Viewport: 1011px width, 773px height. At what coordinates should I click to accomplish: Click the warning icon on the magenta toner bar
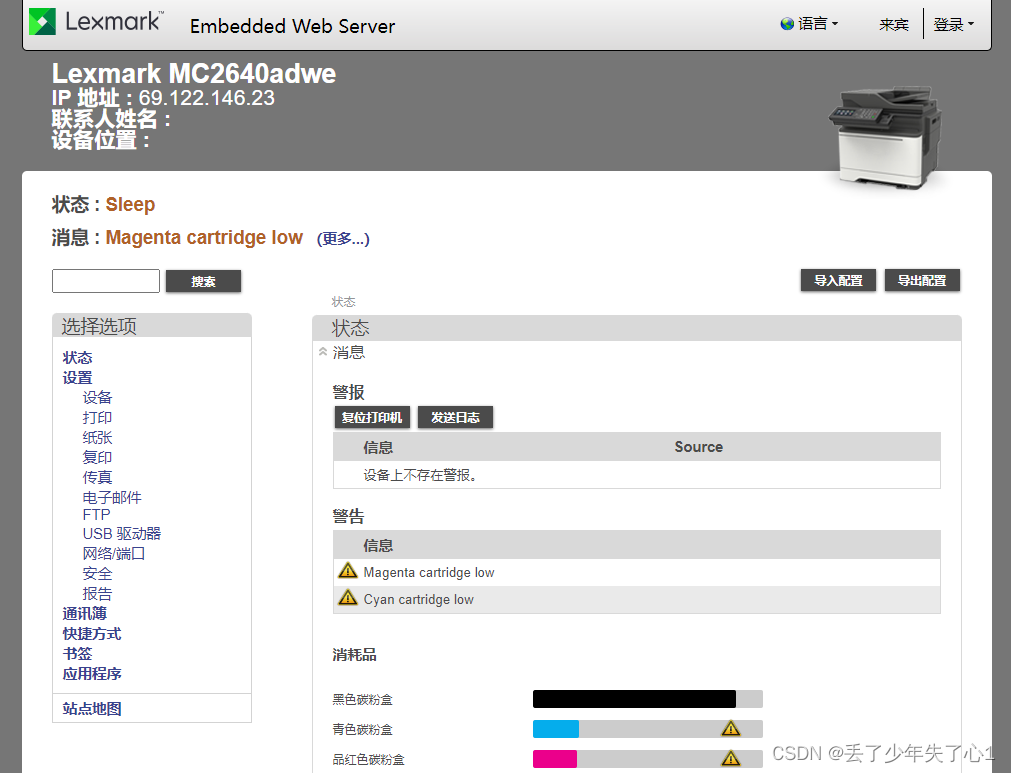(731, 759)
